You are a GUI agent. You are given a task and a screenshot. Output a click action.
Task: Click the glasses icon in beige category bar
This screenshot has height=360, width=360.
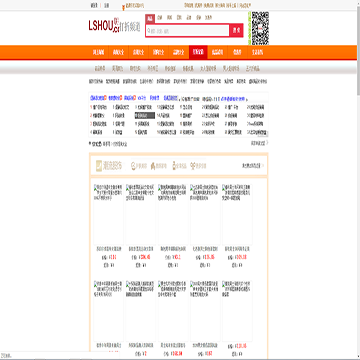pos(192,166)
